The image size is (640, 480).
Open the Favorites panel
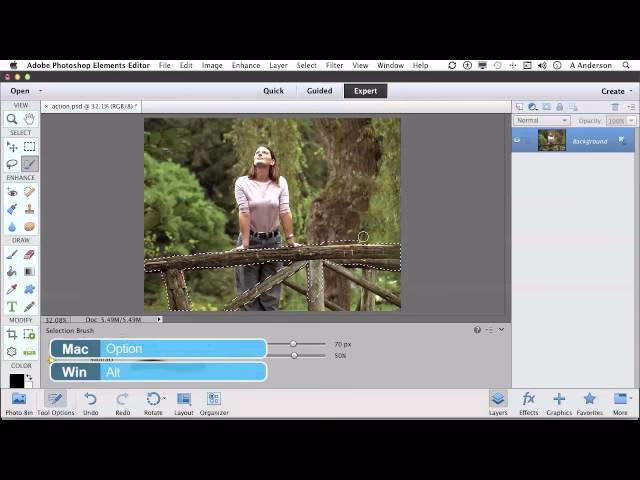(x=589, y=404)
